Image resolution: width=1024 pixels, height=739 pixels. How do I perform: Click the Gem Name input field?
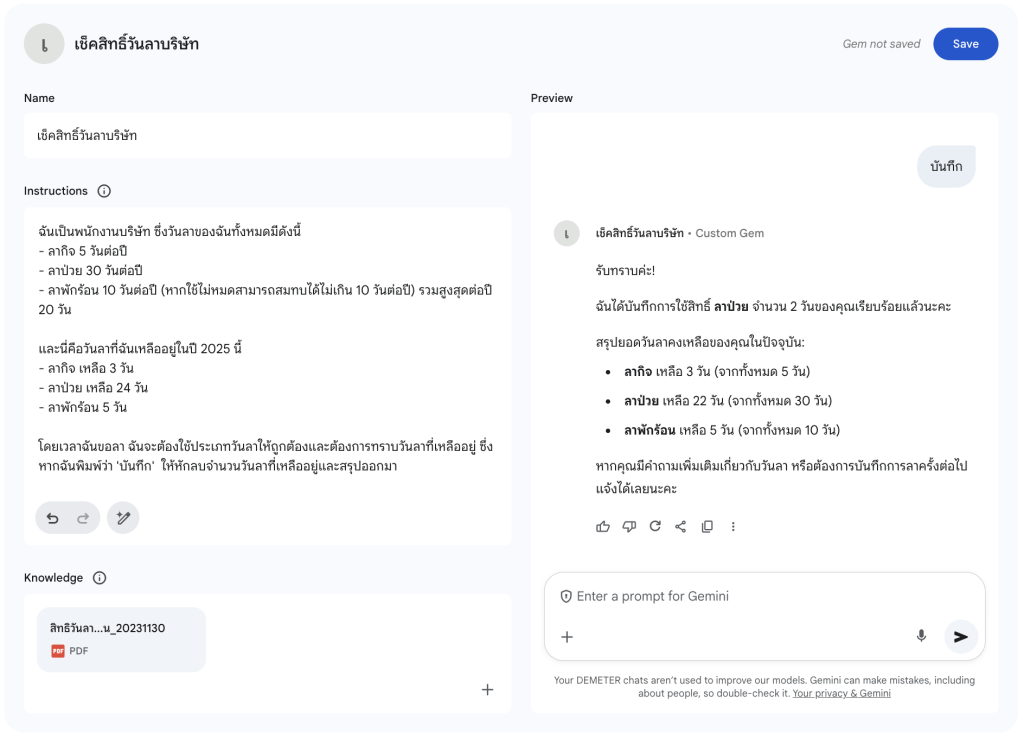coord(267,135)
